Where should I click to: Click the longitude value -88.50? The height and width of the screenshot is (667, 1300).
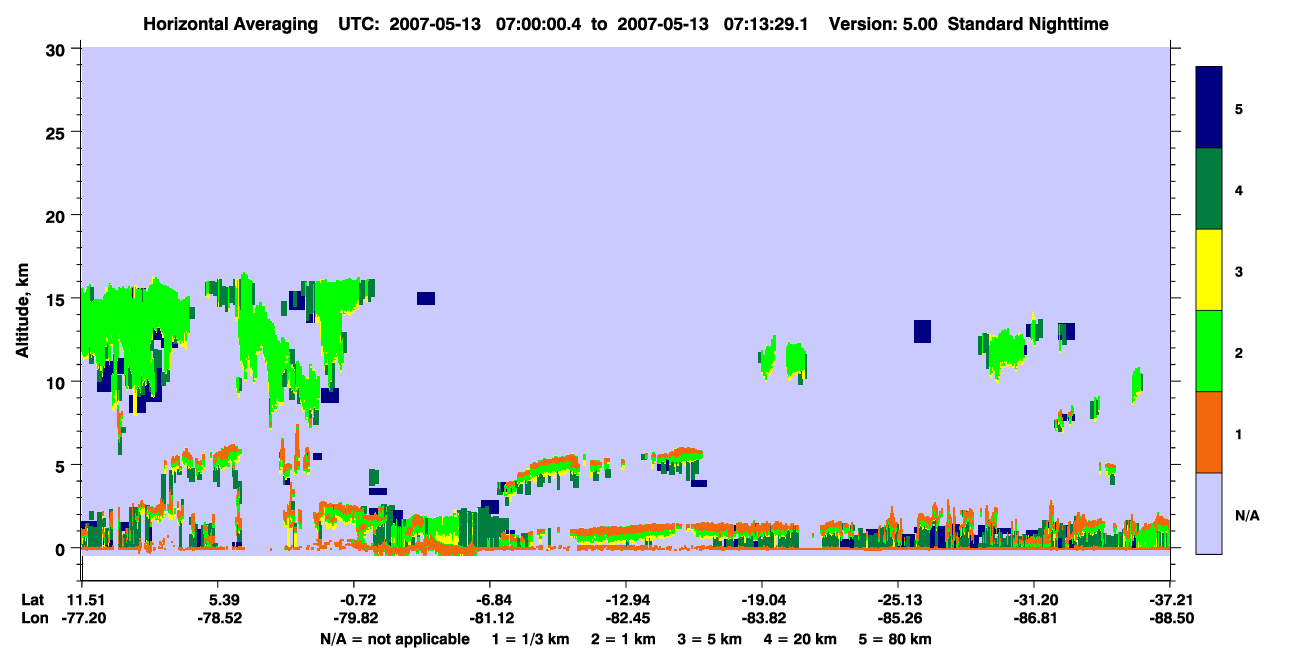coord(1169,618)
